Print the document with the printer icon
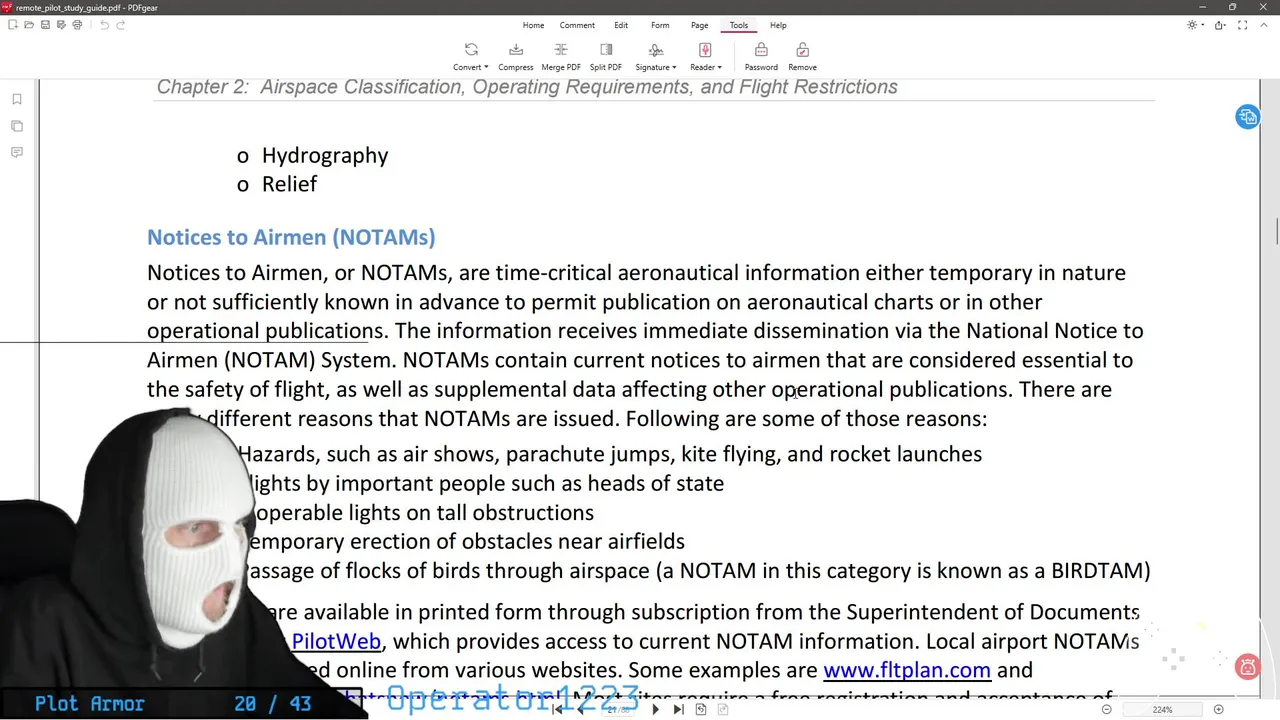 coord(77,25)
